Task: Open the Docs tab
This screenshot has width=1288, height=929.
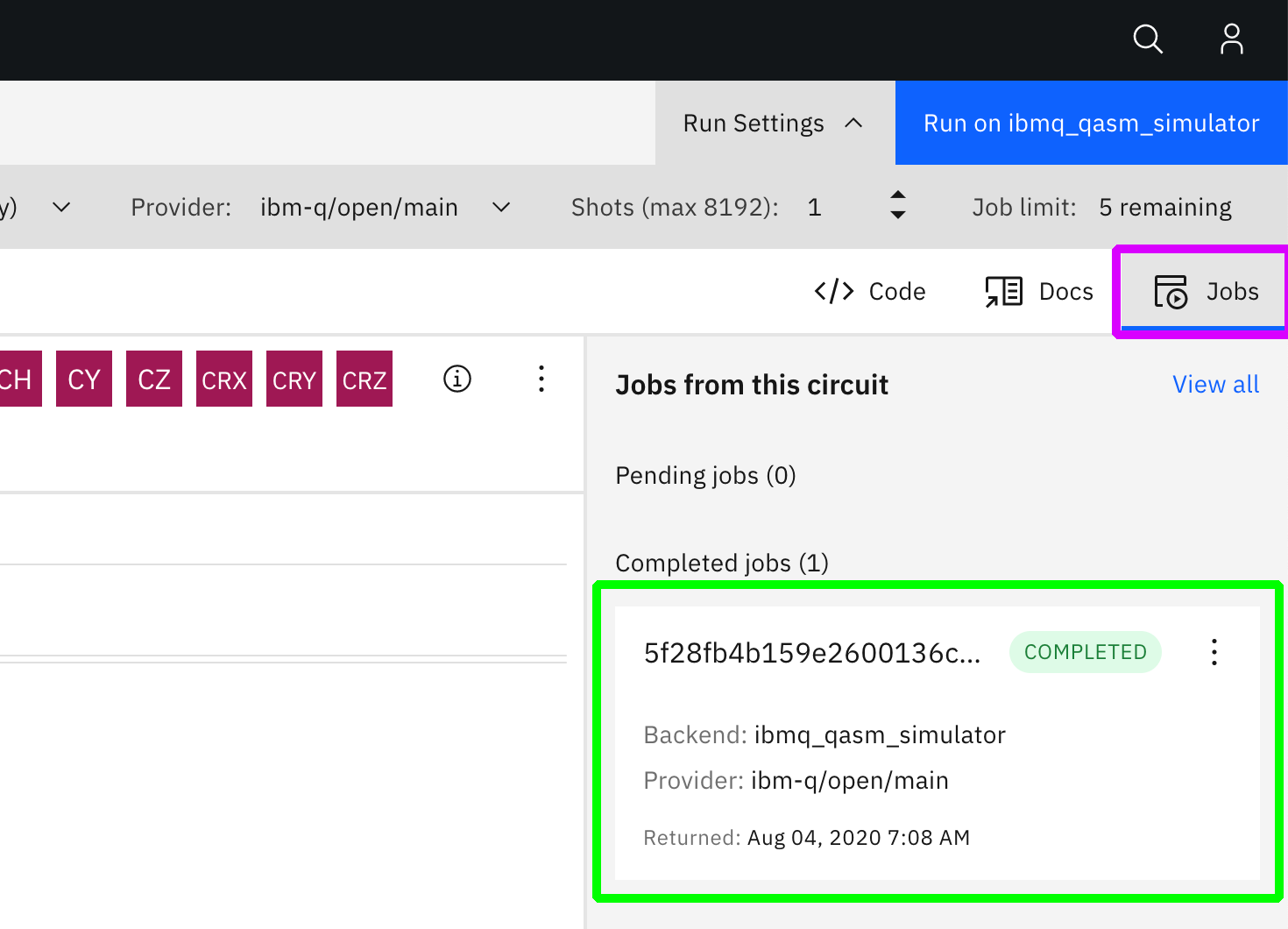Action: tap(1039, 291)
